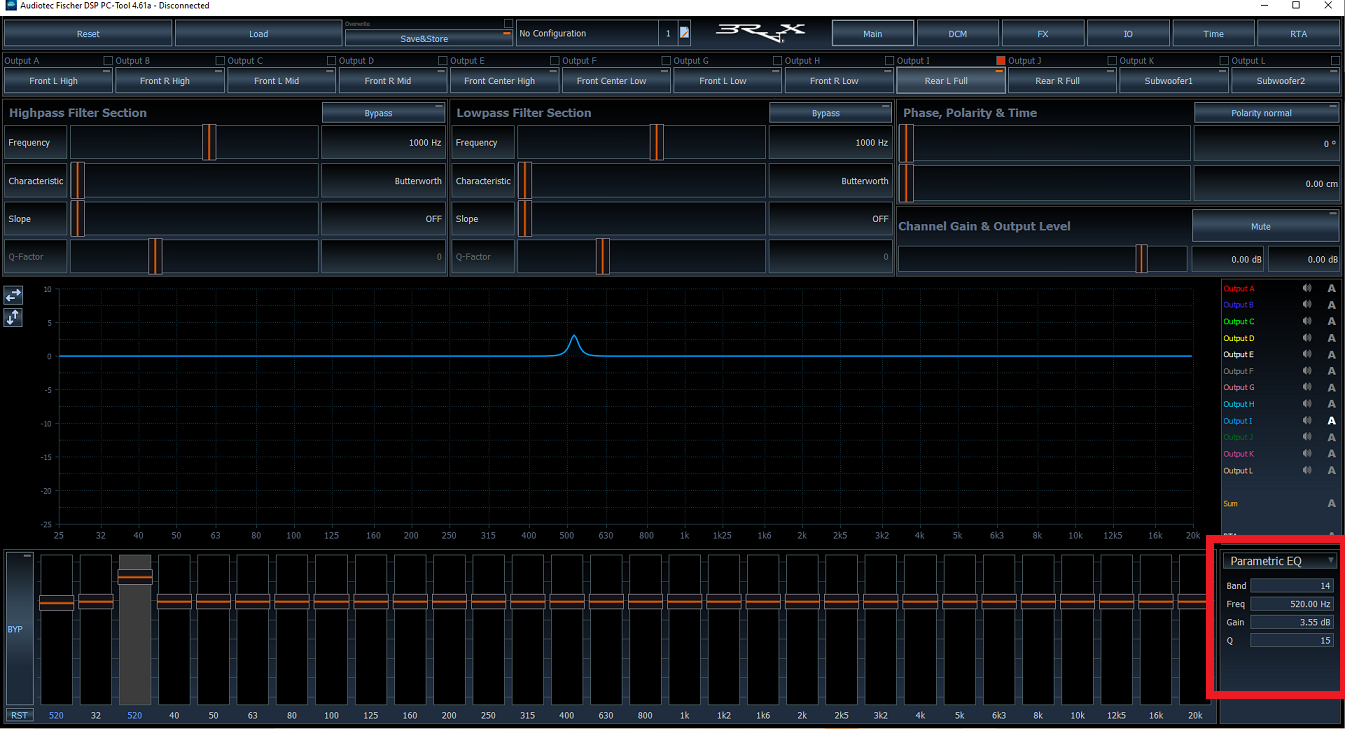Screen dimensions: 1345x729
Task: Open the RTA tab
Action: [x=1298, y=34]
